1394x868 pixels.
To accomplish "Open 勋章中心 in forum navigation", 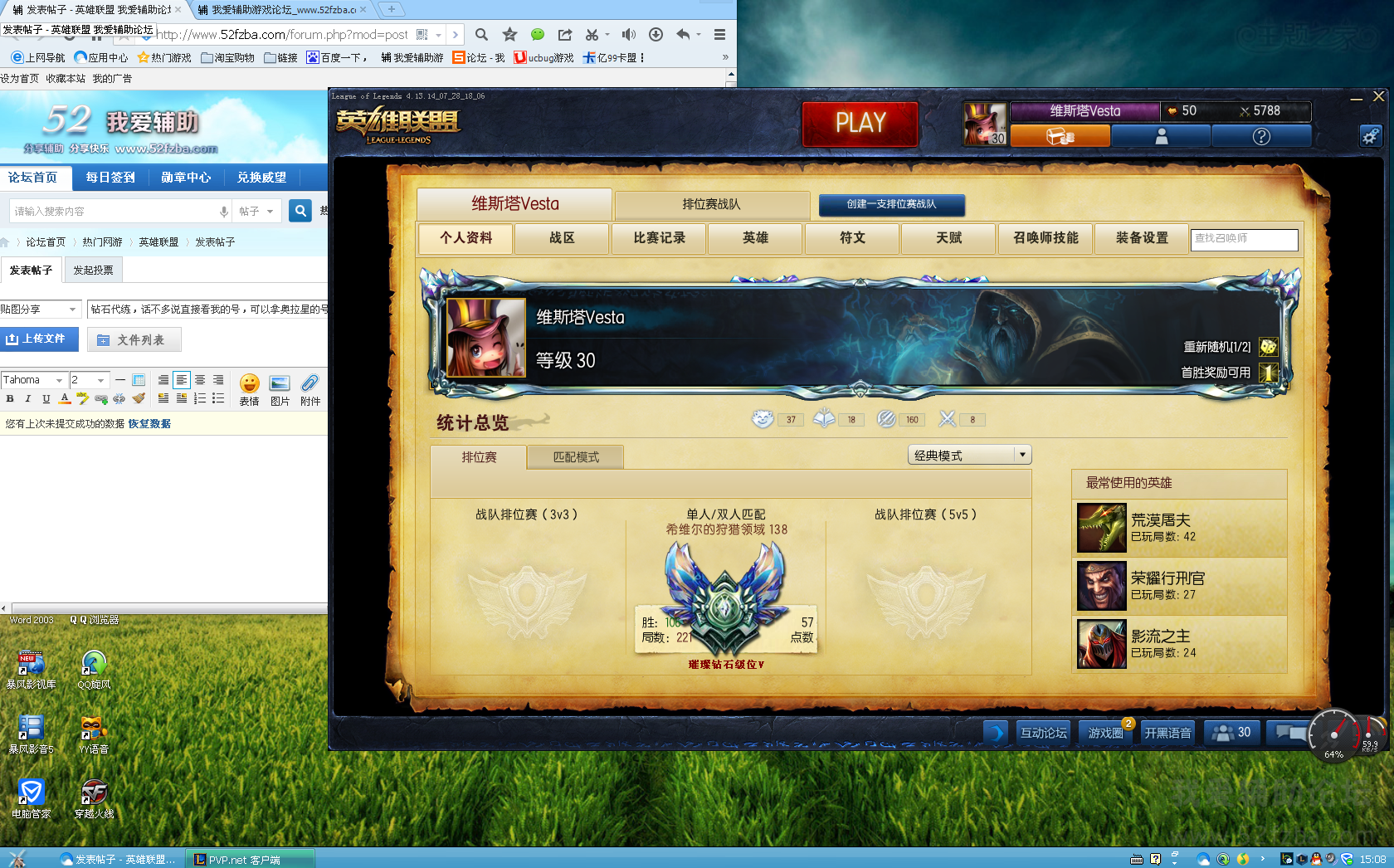I will (x=186, y=178).
